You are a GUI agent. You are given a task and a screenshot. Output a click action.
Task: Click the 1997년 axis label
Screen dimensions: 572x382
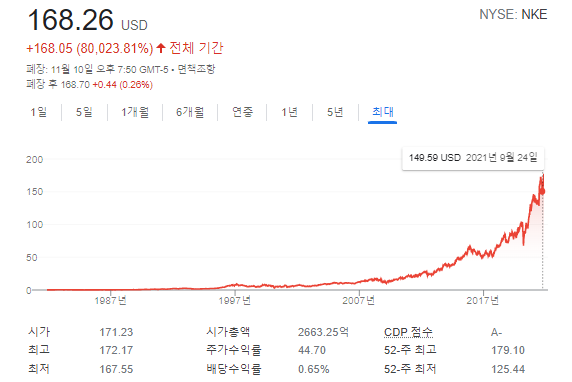pyautogui.click(x=235, y=301)
